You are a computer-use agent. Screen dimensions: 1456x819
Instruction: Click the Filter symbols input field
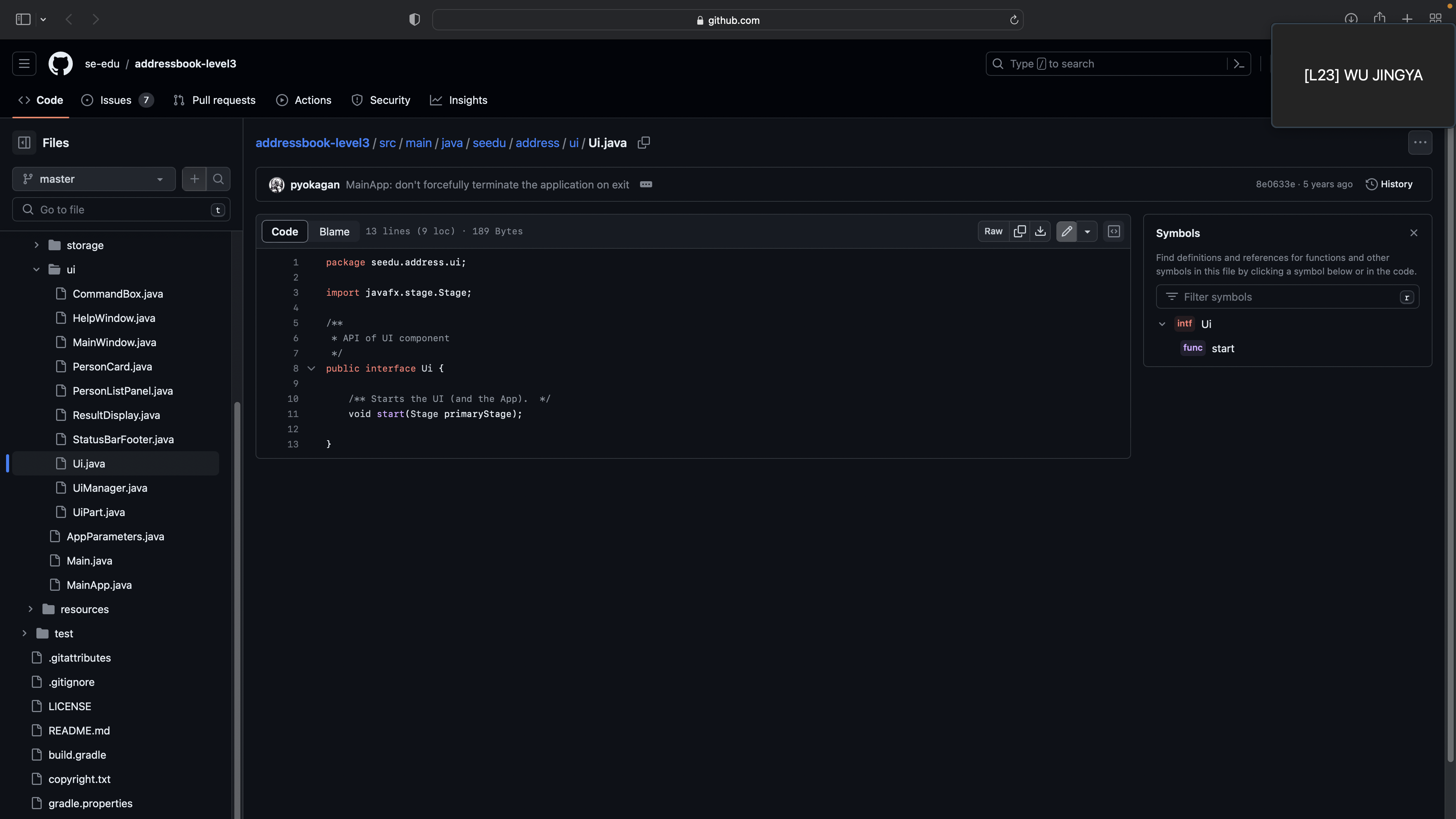coord(1283,297)
